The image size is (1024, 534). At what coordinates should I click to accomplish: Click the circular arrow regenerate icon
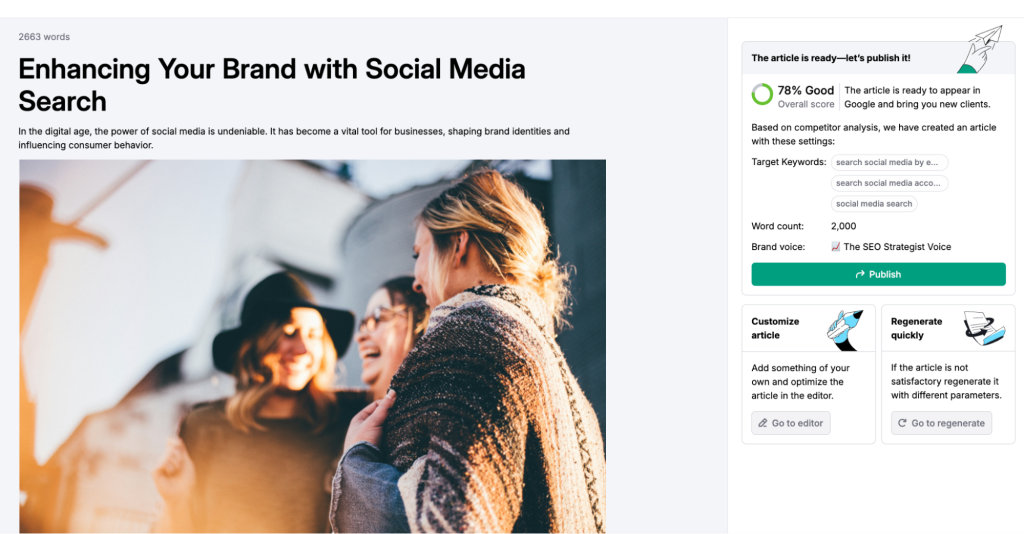pos(903,424)
